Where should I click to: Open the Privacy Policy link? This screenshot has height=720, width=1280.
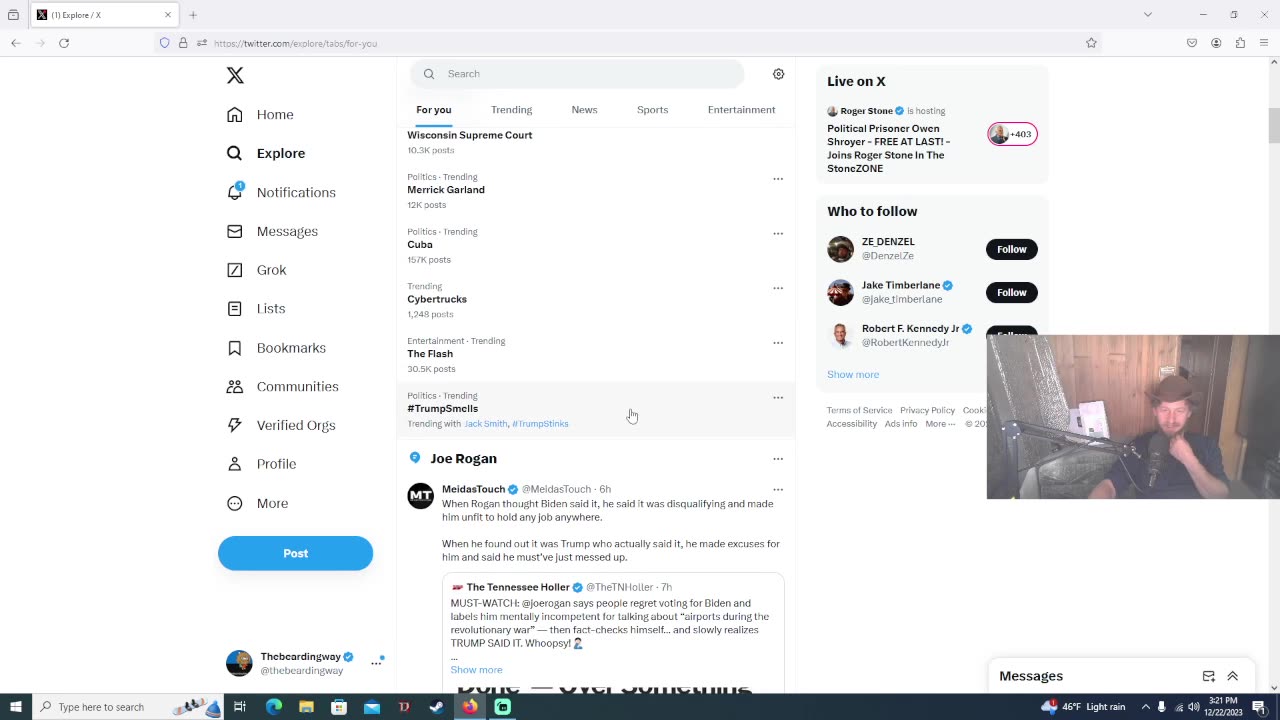coord(927,410)
